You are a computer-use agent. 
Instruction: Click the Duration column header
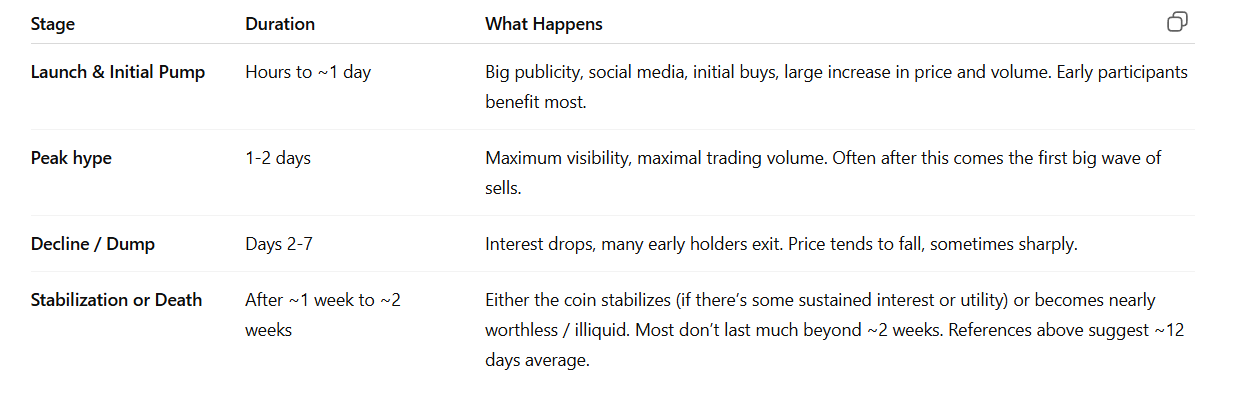280,24
